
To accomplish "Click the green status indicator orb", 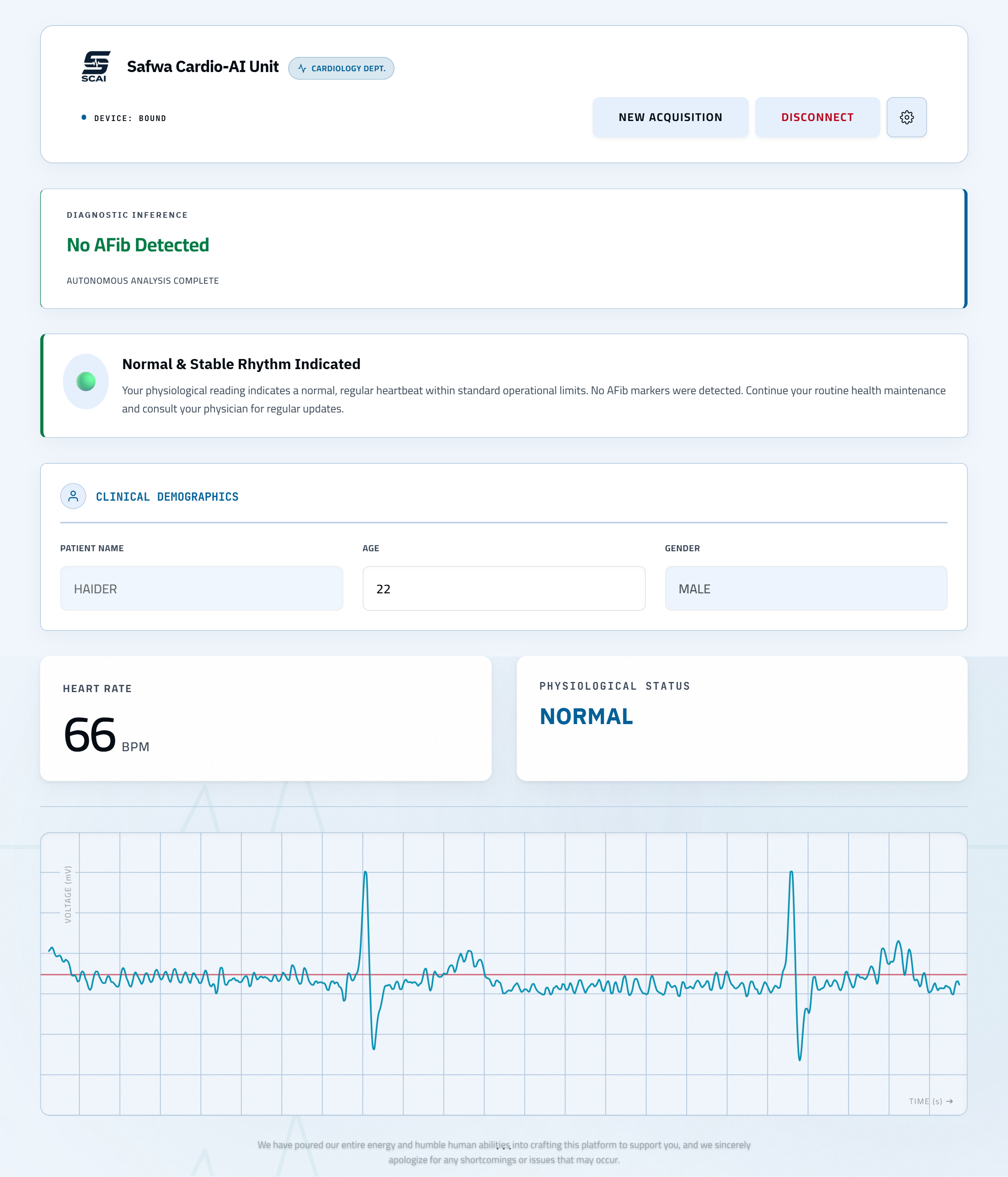I will (86, 381).
